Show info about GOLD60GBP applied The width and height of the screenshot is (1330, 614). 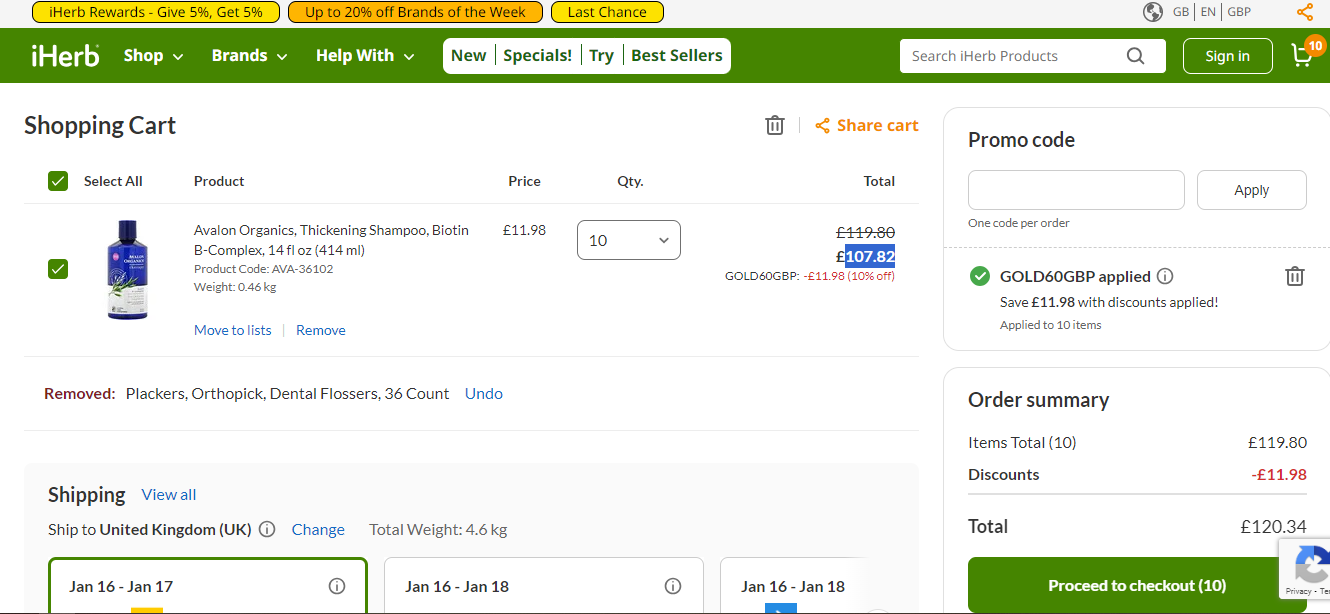(x=1165, y=276)
